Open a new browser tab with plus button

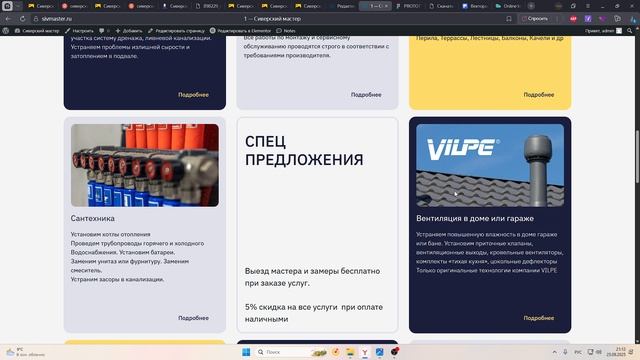point(531,6)
